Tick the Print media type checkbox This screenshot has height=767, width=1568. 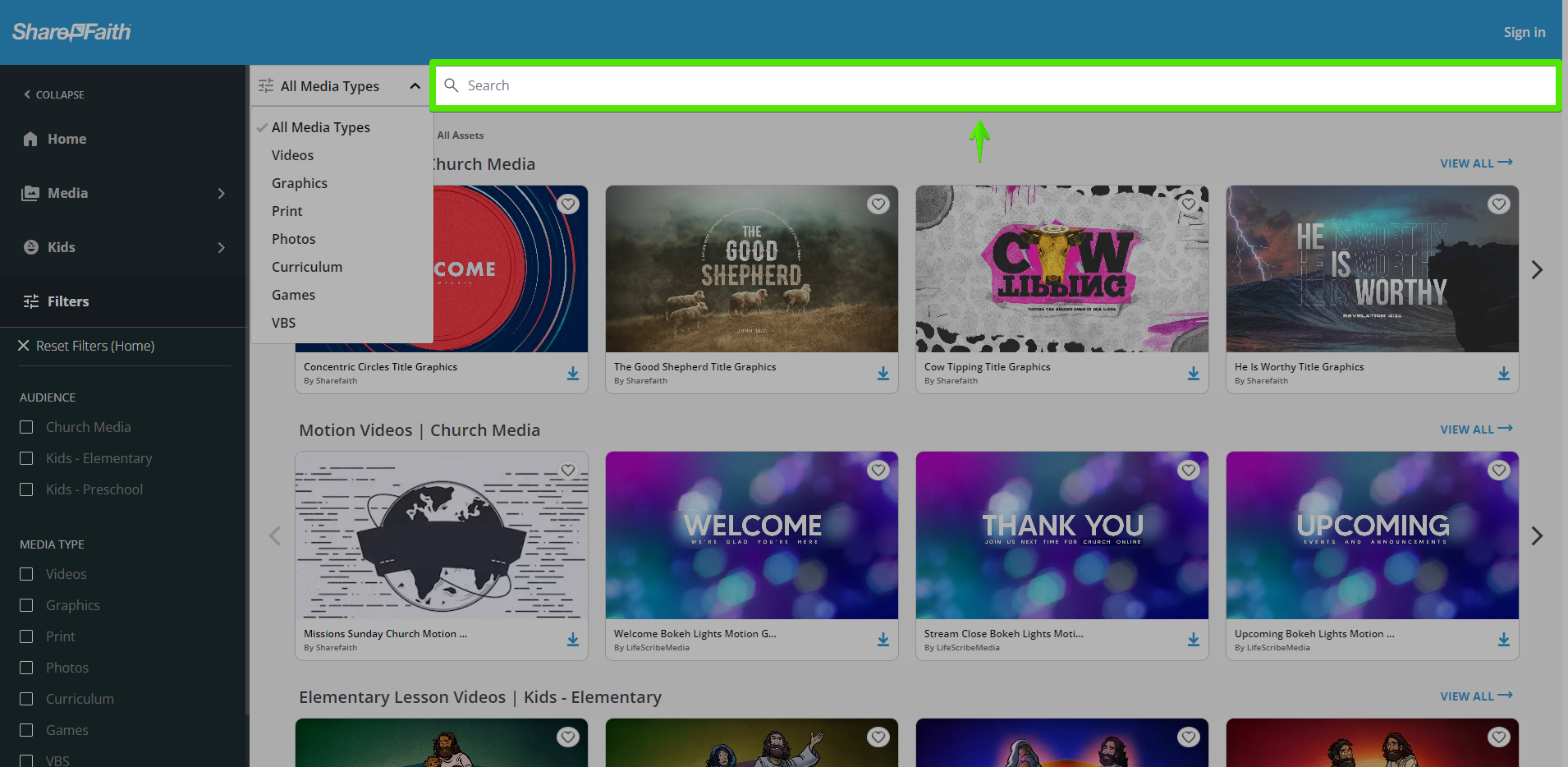point(26,636)
